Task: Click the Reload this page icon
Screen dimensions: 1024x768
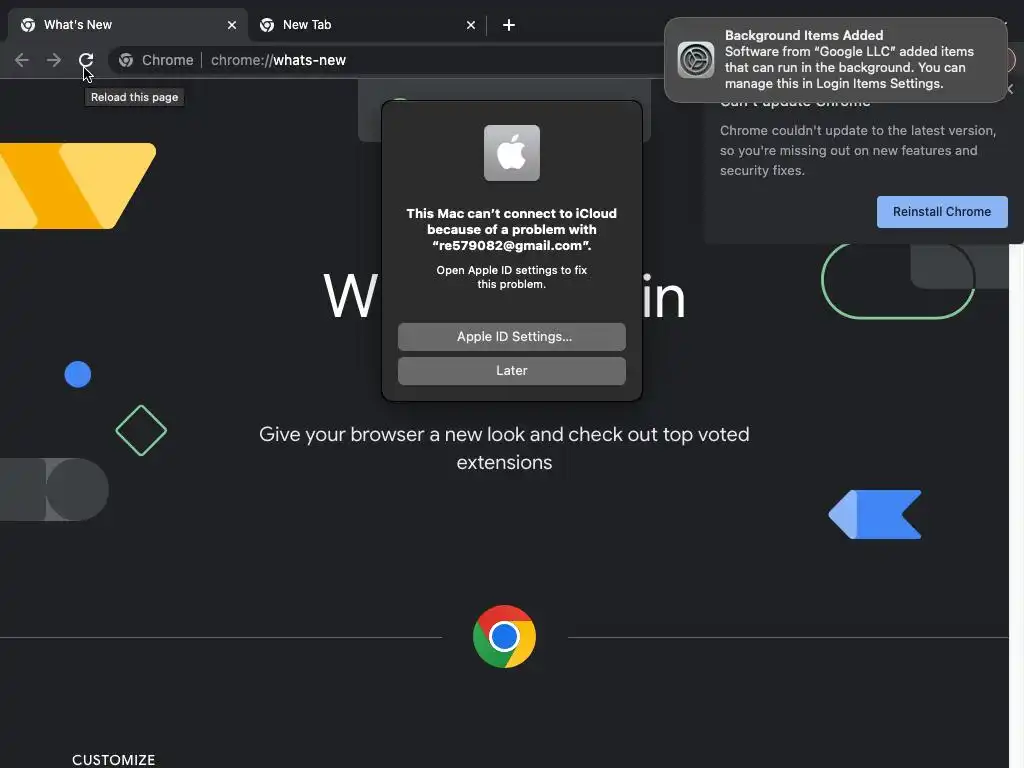Action: coord(86,60)
